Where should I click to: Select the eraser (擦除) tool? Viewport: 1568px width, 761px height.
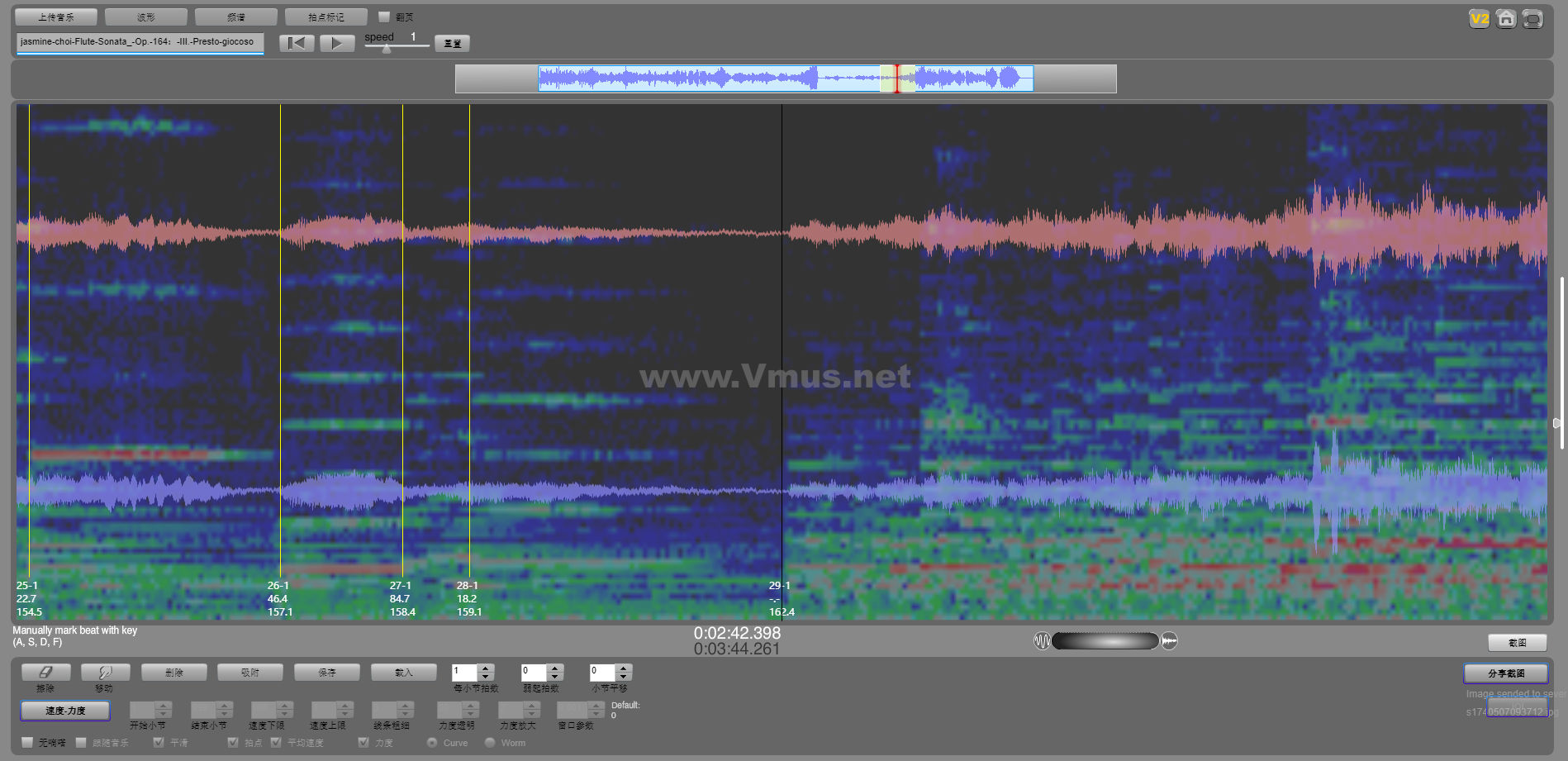[x=45, y=673]
